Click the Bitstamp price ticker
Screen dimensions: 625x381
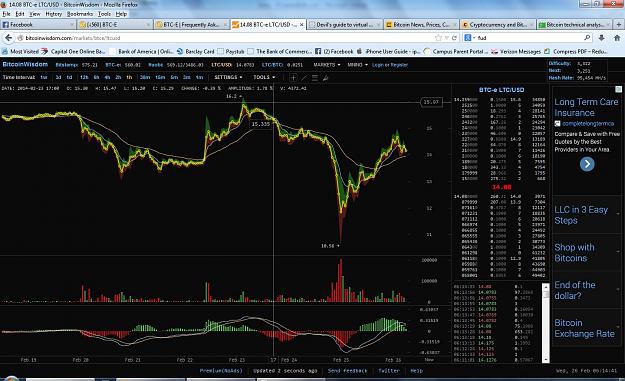[x=77, y=65]
